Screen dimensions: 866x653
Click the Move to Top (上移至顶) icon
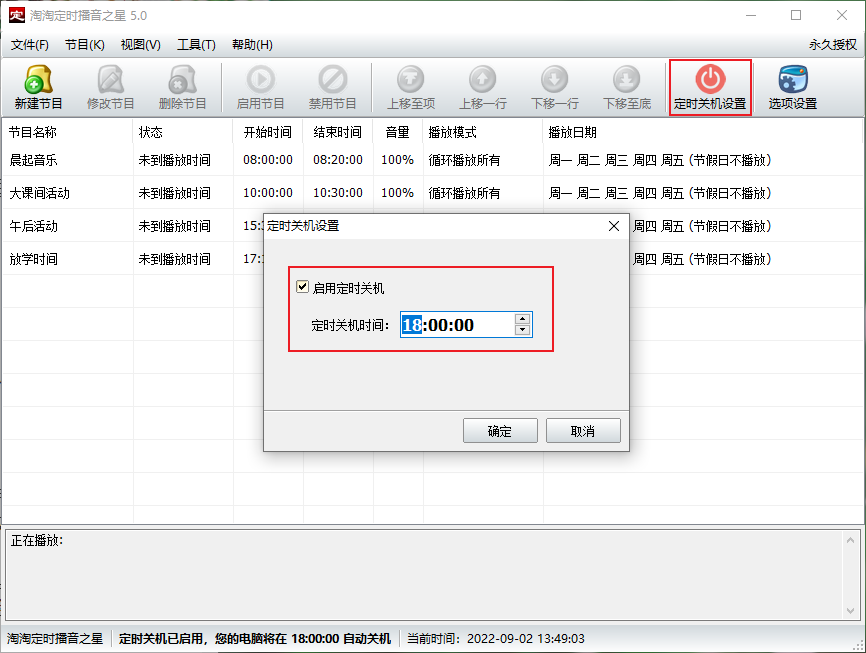[410, 87]
